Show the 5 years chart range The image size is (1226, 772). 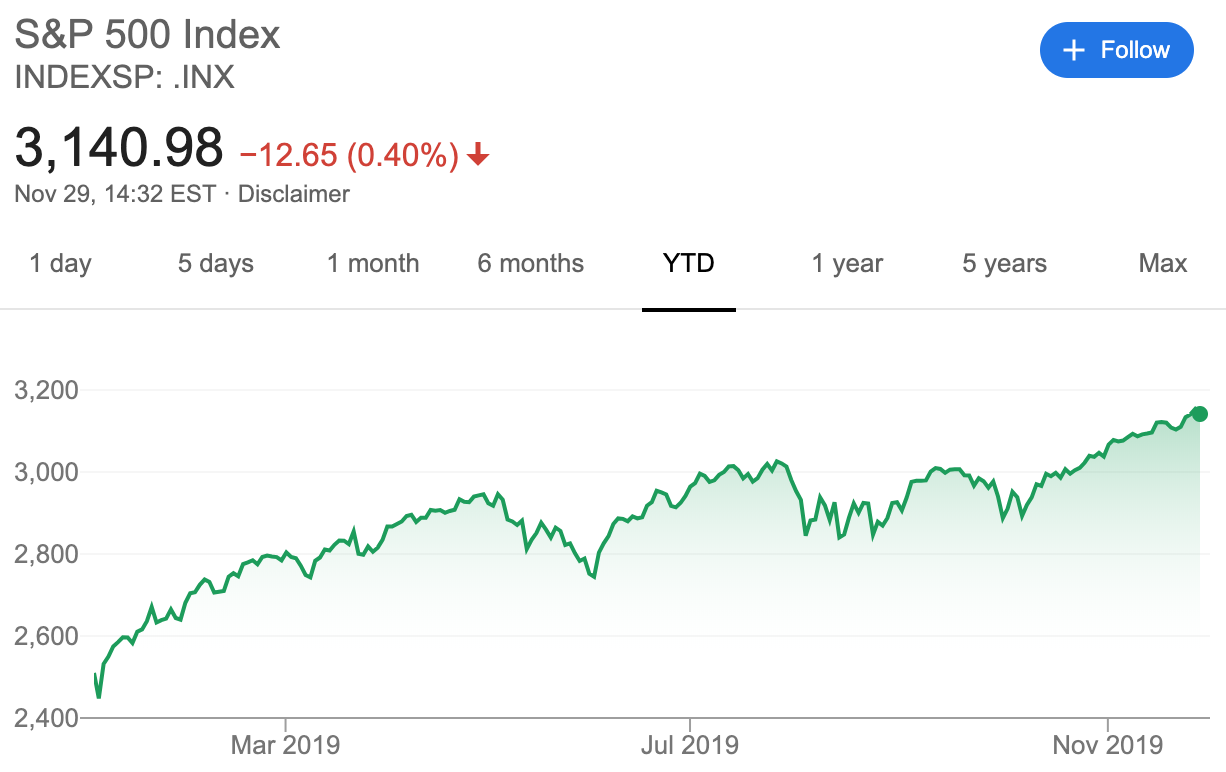(1005, 264)
